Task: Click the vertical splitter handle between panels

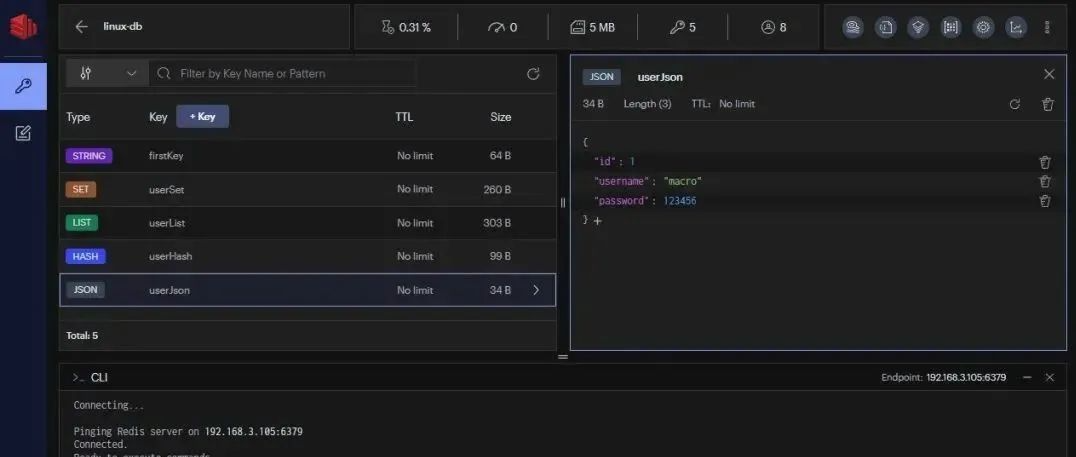Action: click(563, 202)
